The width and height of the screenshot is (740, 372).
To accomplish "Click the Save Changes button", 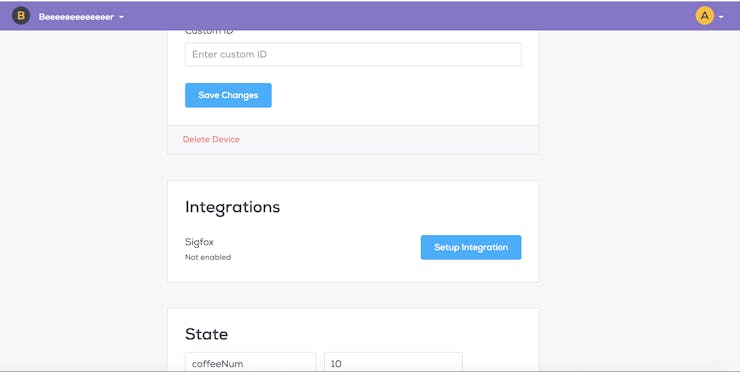I will [228, 95].
